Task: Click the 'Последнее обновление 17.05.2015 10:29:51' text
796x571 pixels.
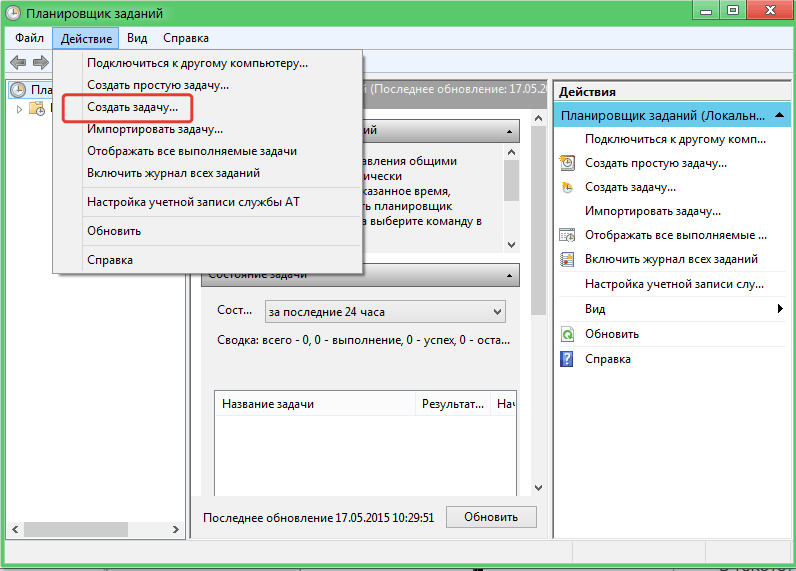Action: point(318,518)
